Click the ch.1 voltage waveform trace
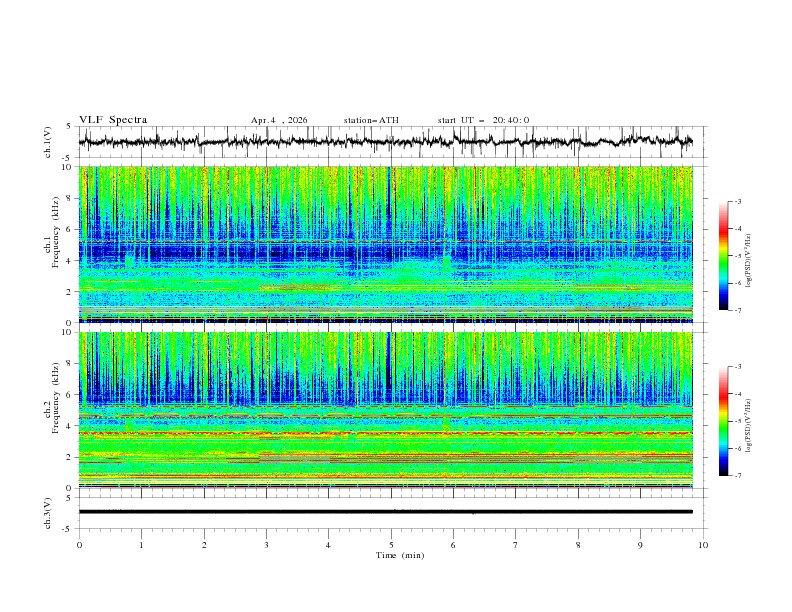The image size is (792, 612). [385, 142]
